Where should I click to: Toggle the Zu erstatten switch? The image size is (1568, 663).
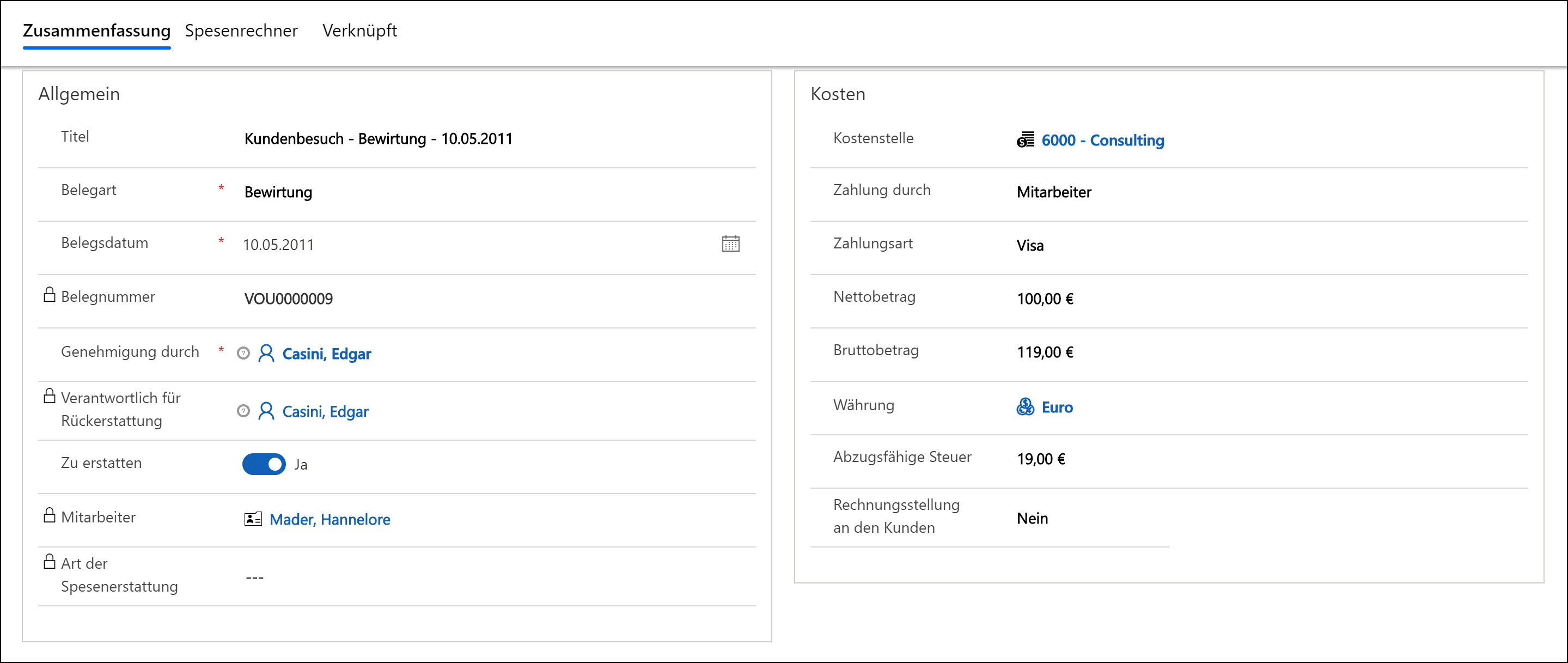point(264,464)
